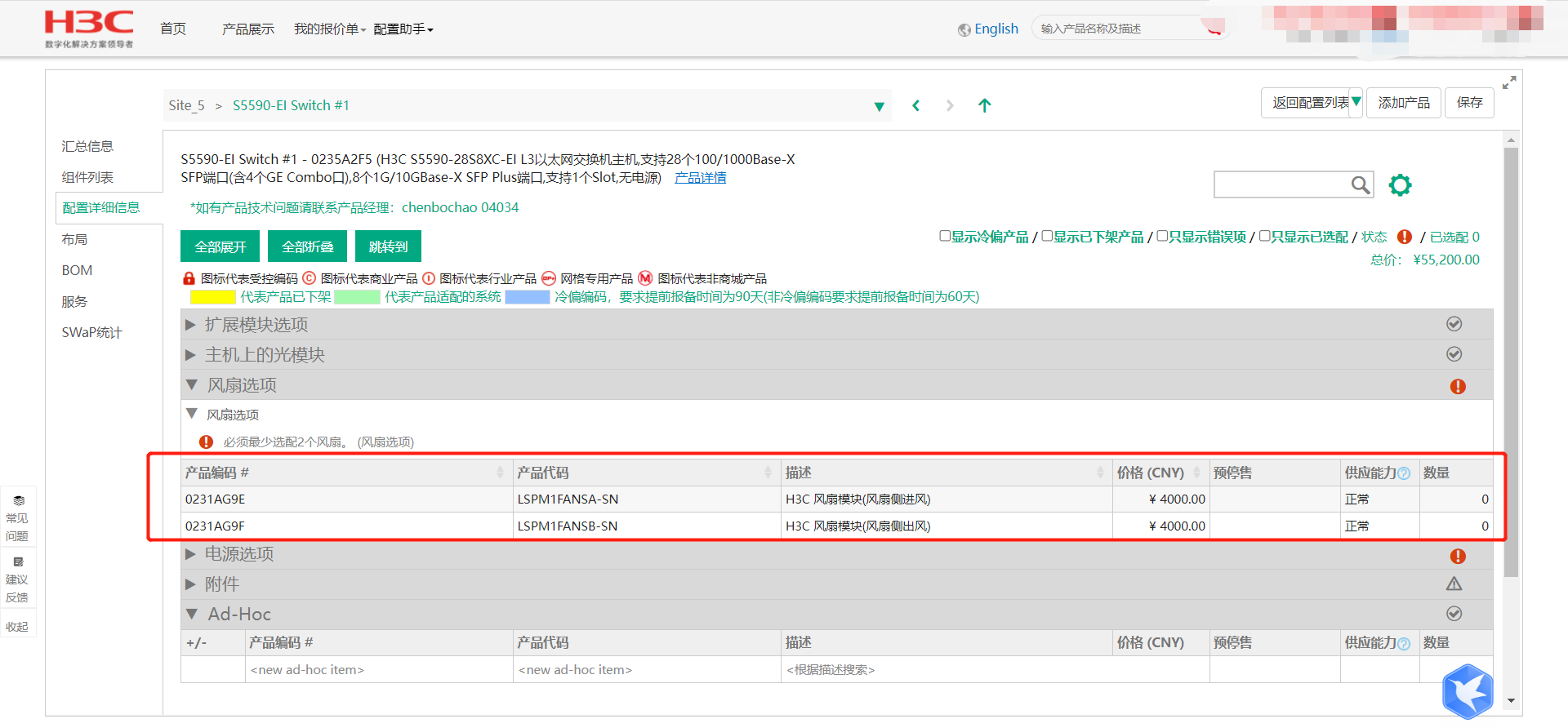Click error icon next to 必须最少选配2个风扇
Screen dimensions: 1568x728
click(x=206, y=442)
